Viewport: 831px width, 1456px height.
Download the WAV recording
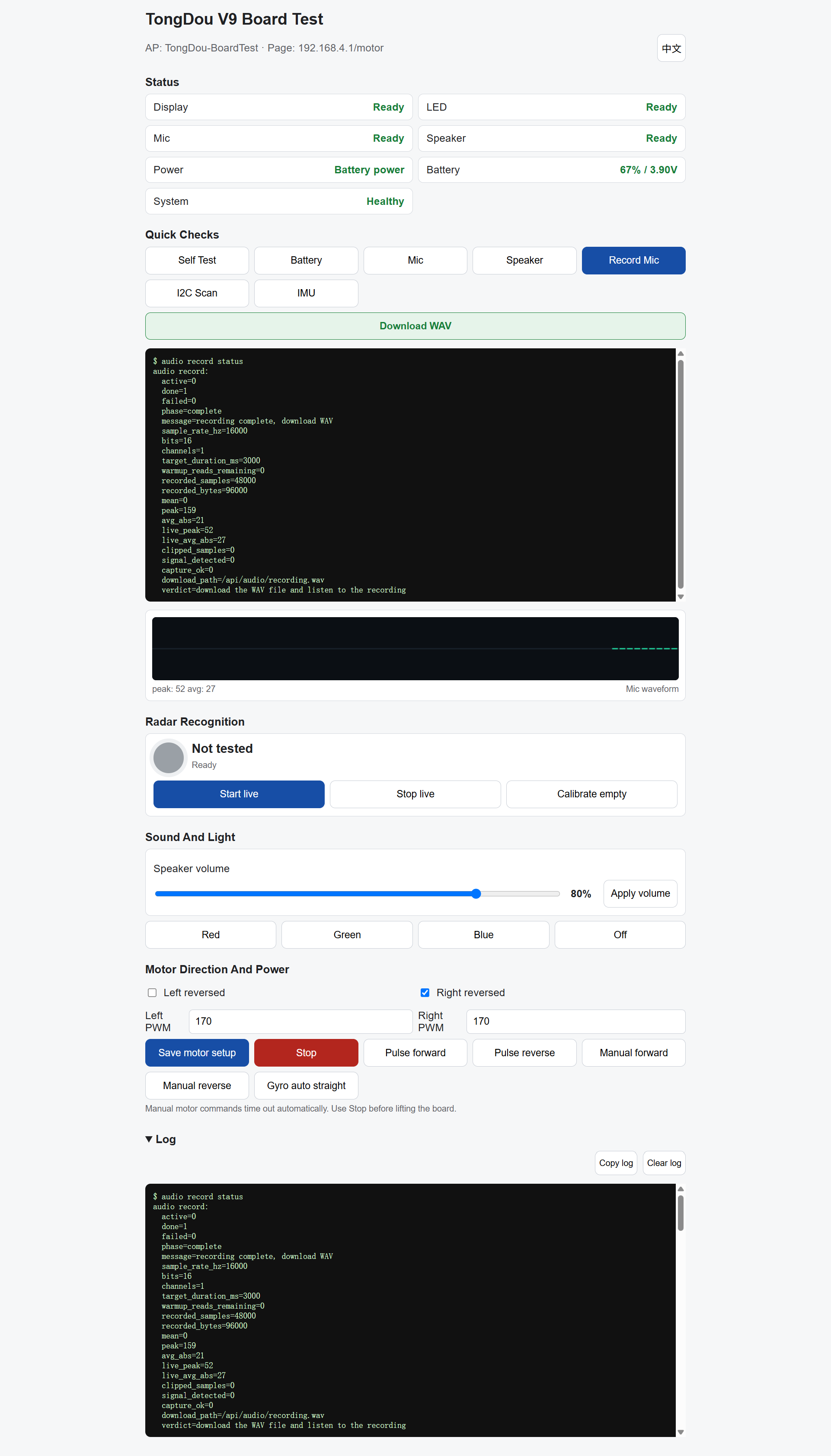click(415, 326)
